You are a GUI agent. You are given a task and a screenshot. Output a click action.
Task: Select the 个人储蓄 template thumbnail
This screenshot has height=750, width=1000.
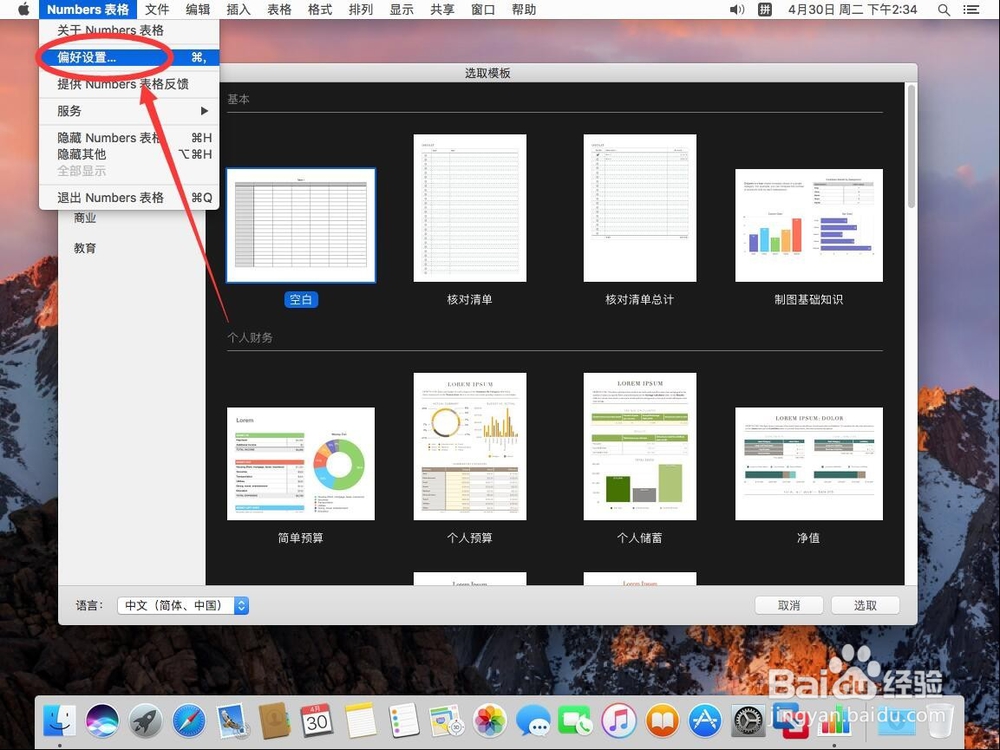pyautogui.click(x=640, y=446)
